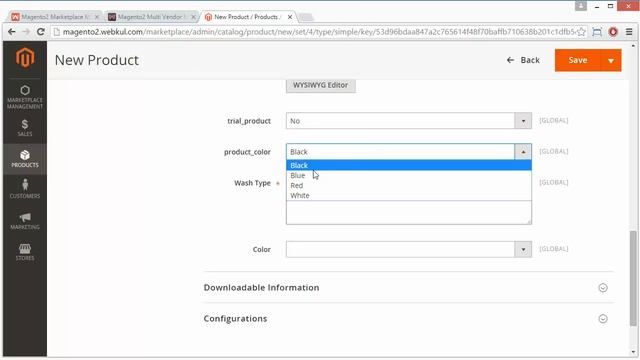Click the red browser extension icon

click(x=613, y=32)
